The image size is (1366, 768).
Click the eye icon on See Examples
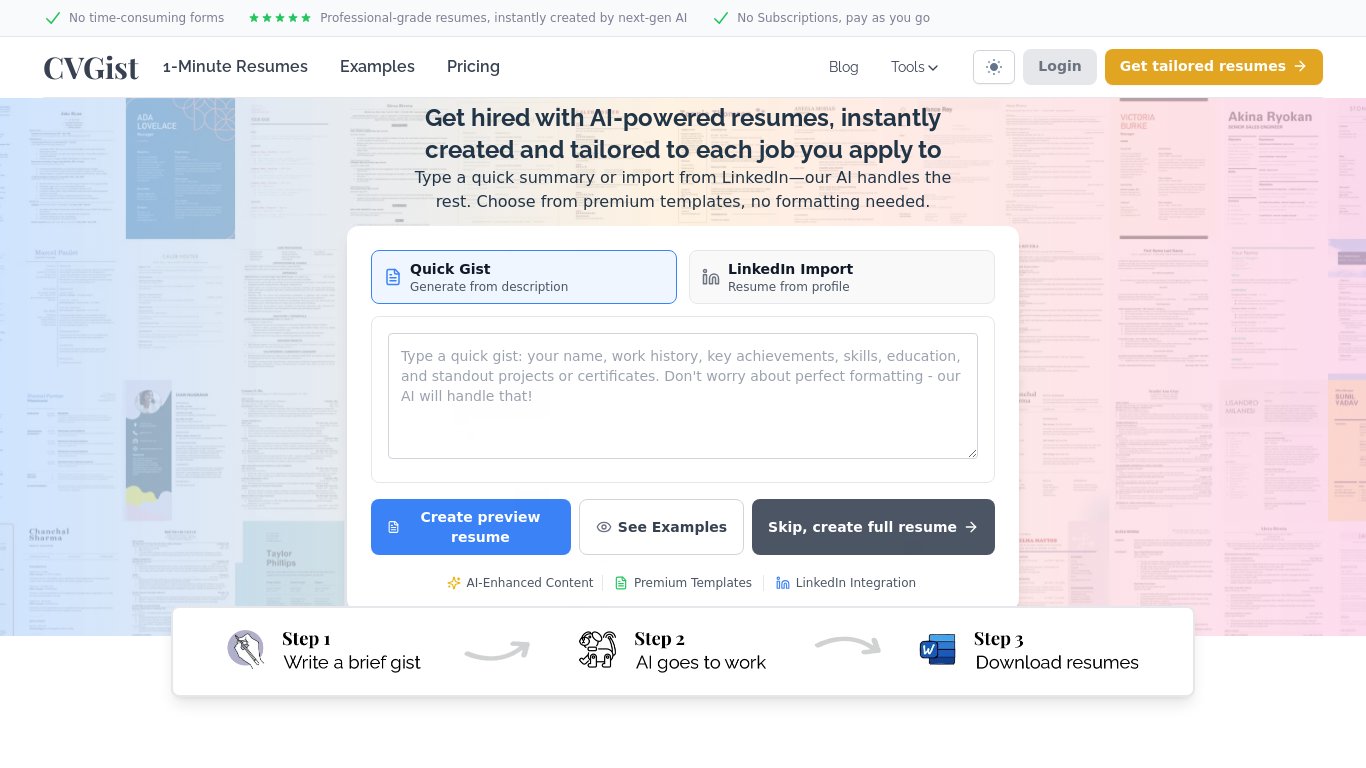(603, 527)
